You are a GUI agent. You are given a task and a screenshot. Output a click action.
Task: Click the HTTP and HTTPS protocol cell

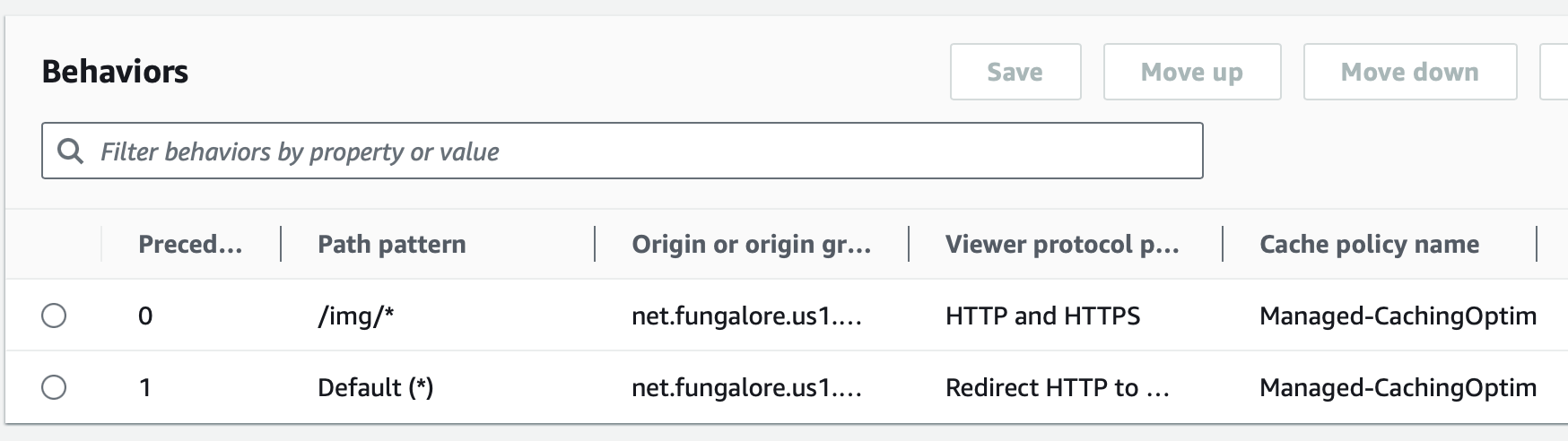(1042, 316)
